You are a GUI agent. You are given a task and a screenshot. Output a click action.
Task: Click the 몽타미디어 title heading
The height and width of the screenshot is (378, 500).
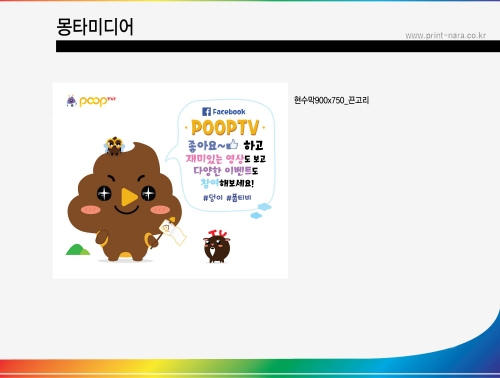click(95, 27)
